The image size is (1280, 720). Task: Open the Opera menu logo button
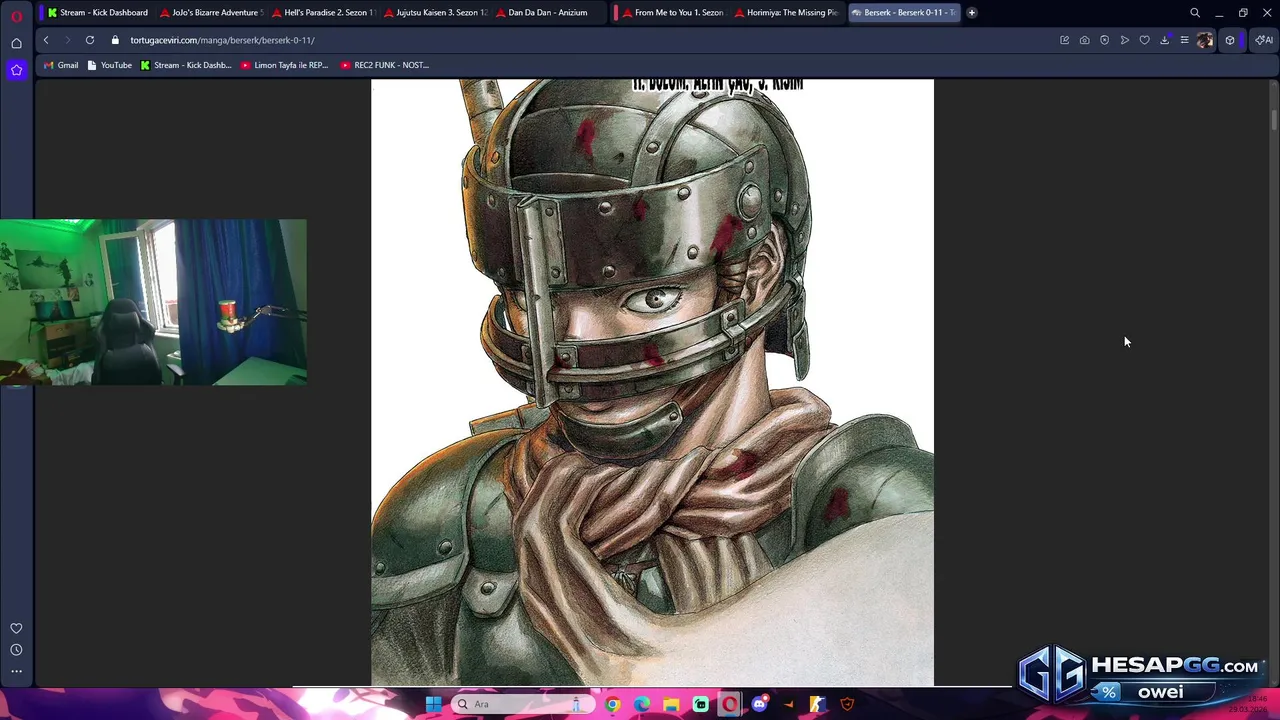coord(16,15)
